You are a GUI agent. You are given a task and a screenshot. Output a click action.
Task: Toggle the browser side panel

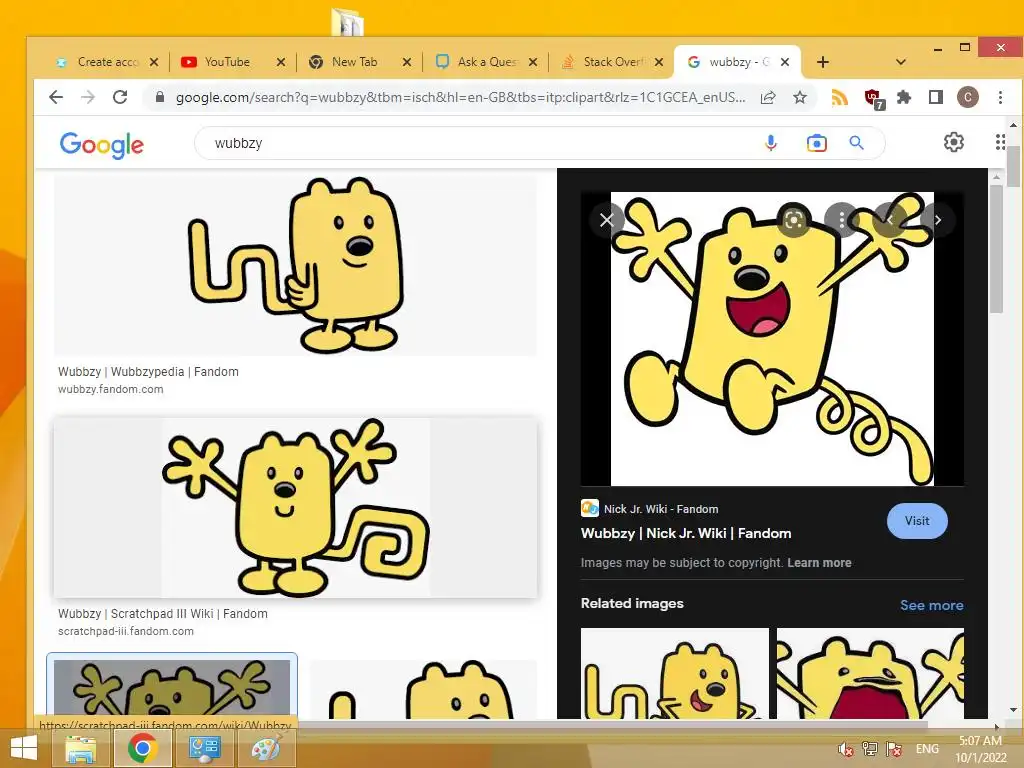[x=935, y=97]
